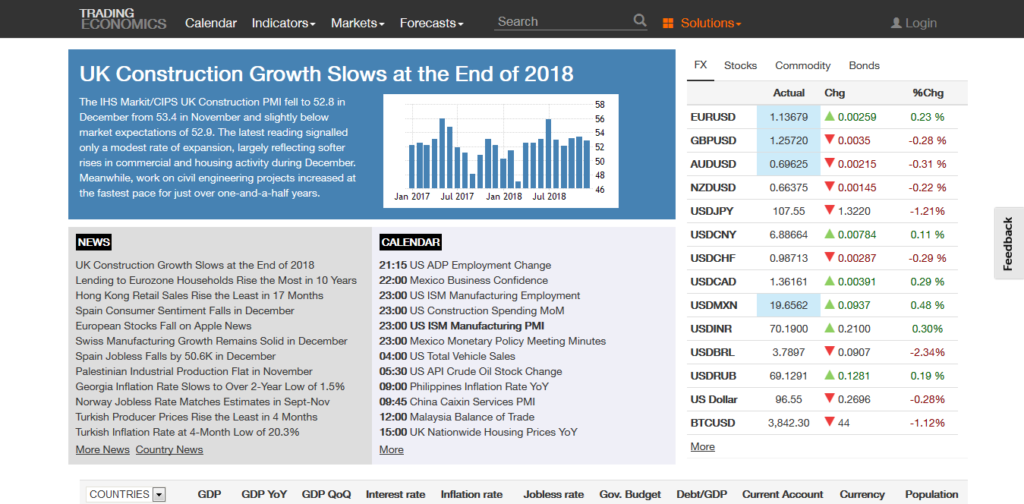
Task: Open Swiss Manufacturing Growth news item
Action: tap(212, 341)
